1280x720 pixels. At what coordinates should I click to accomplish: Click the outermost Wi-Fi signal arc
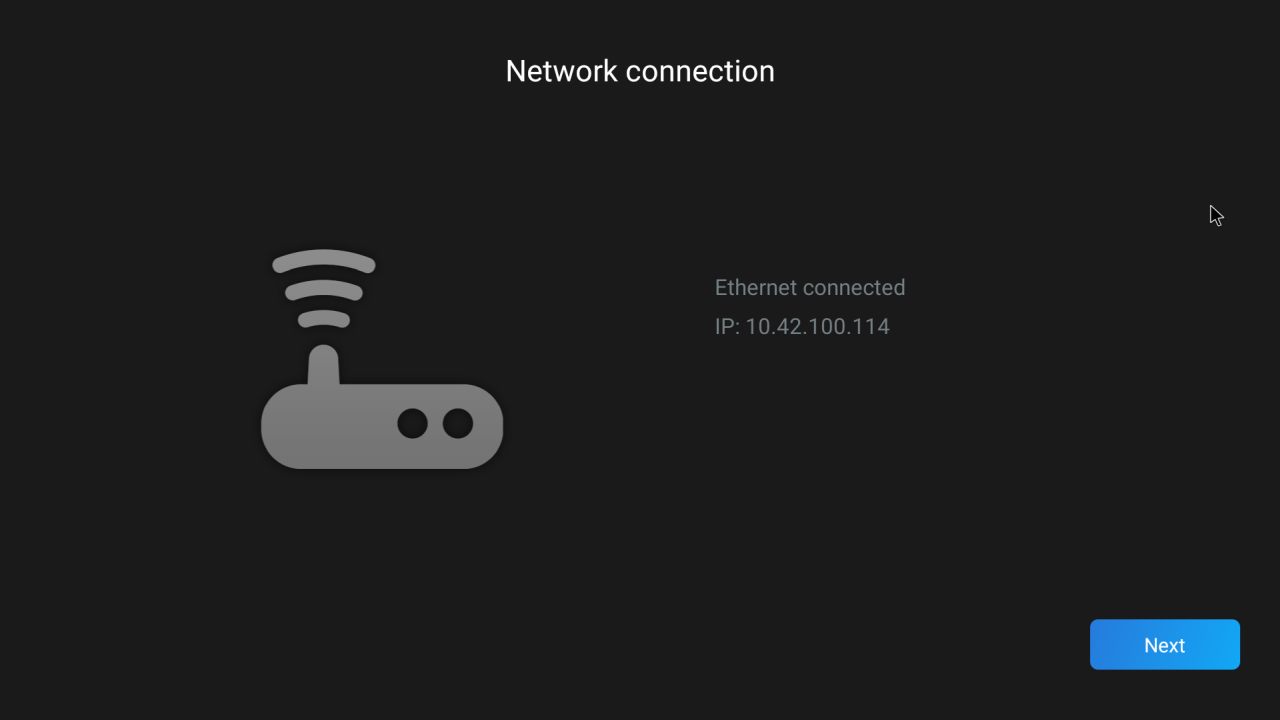coord(324,261)
